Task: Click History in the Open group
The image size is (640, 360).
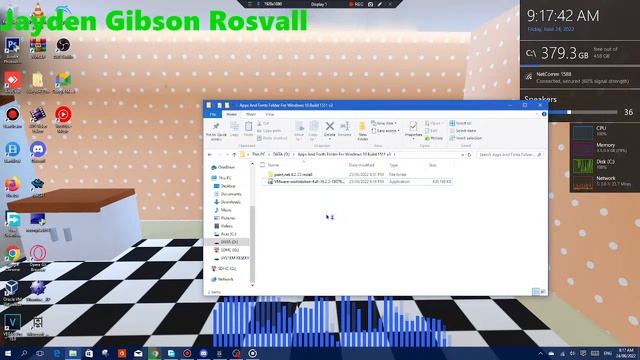Action: point(434,138)
